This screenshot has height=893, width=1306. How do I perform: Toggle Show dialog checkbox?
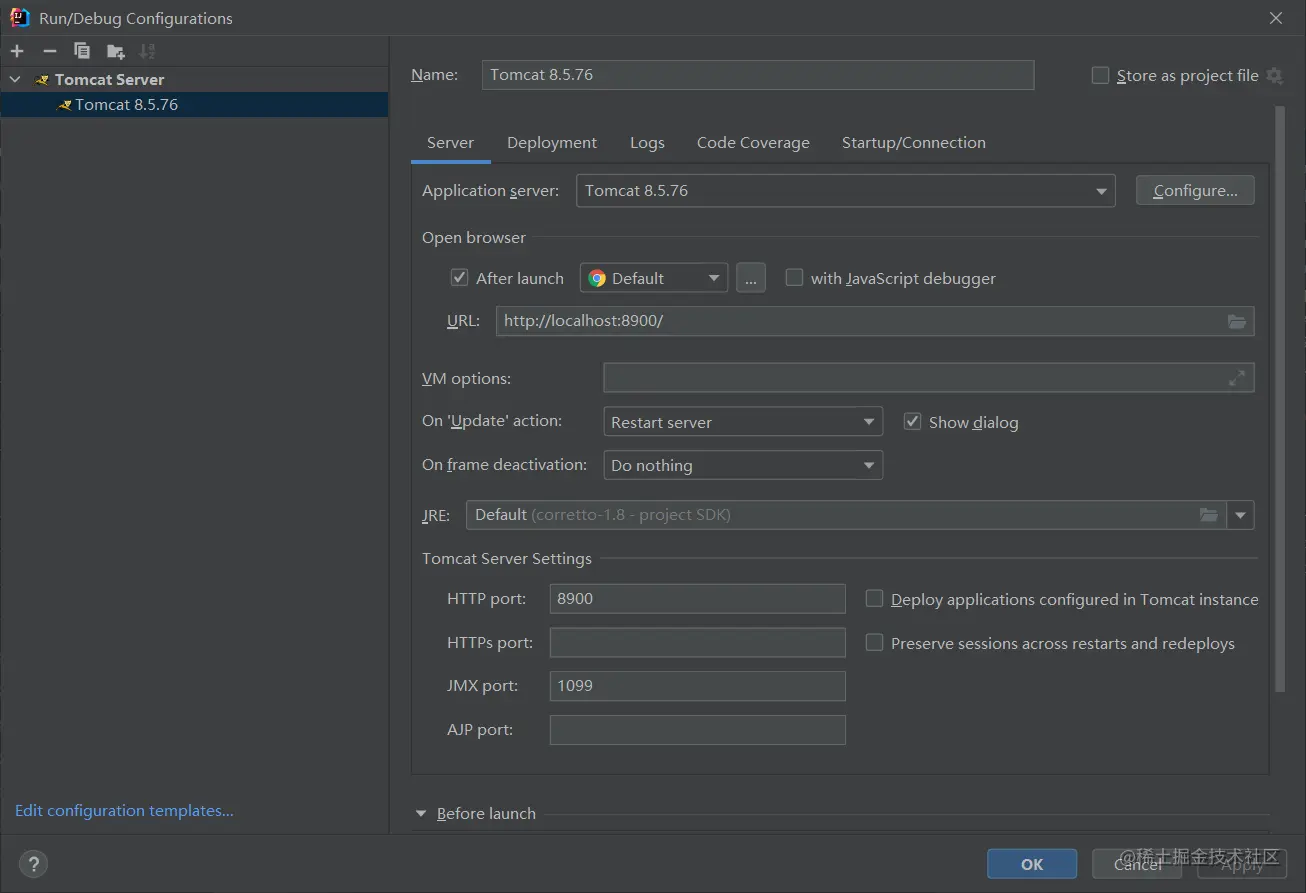coord(912,422)
